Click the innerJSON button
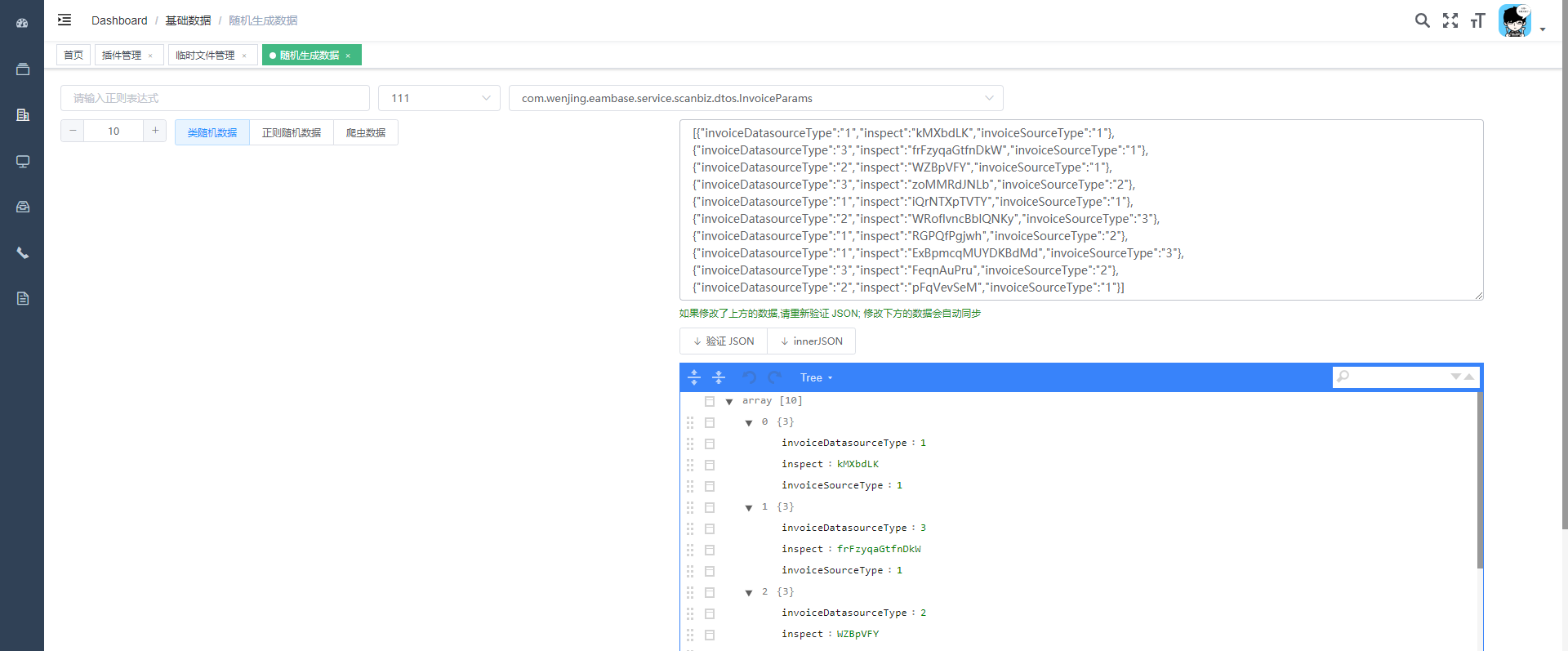The image size is (1568, 651). 812,341
